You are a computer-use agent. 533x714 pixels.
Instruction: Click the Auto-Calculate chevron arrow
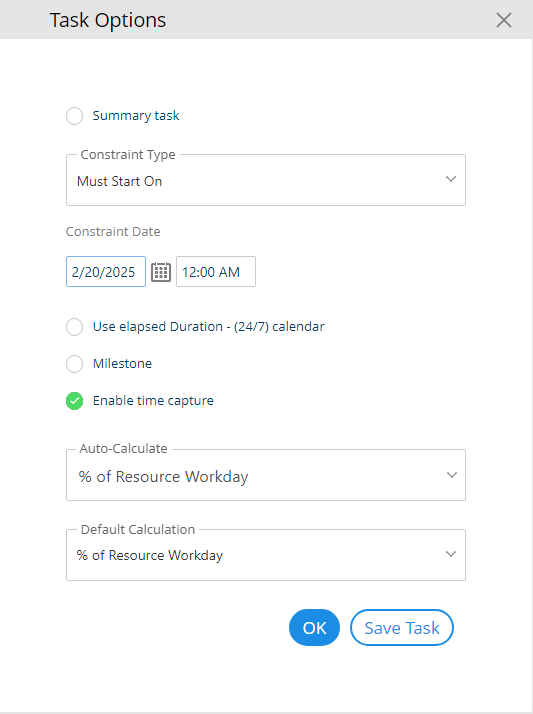(x=452, y=475)
